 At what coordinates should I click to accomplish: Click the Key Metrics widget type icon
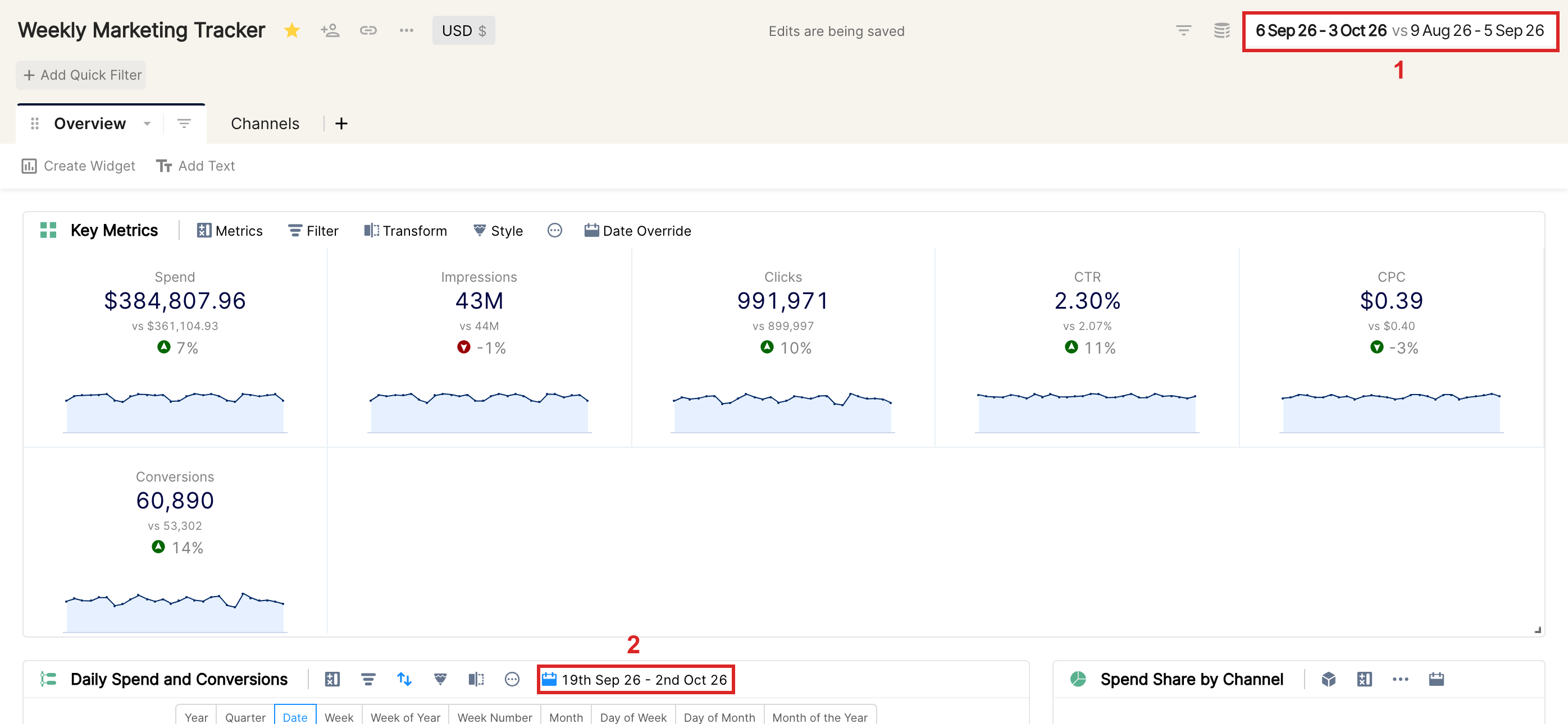pyautogui.click(x=48, y=230)
